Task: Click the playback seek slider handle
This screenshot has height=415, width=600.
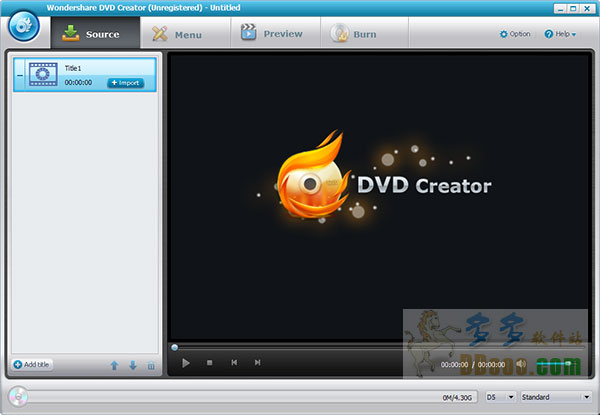Action: click(174, 347)
